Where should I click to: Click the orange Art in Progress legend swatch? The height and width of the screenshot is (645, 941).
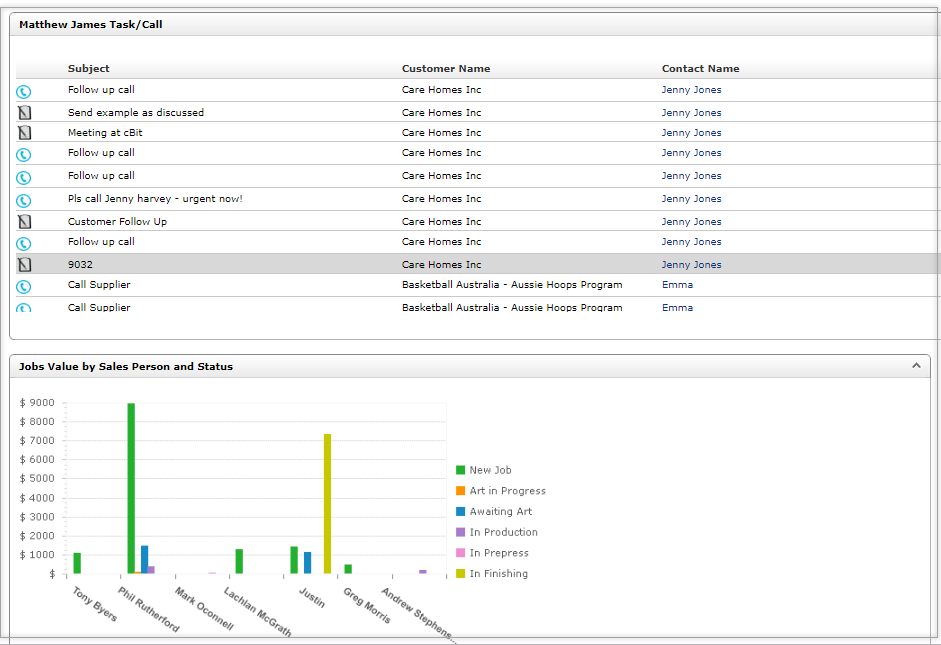460,490
